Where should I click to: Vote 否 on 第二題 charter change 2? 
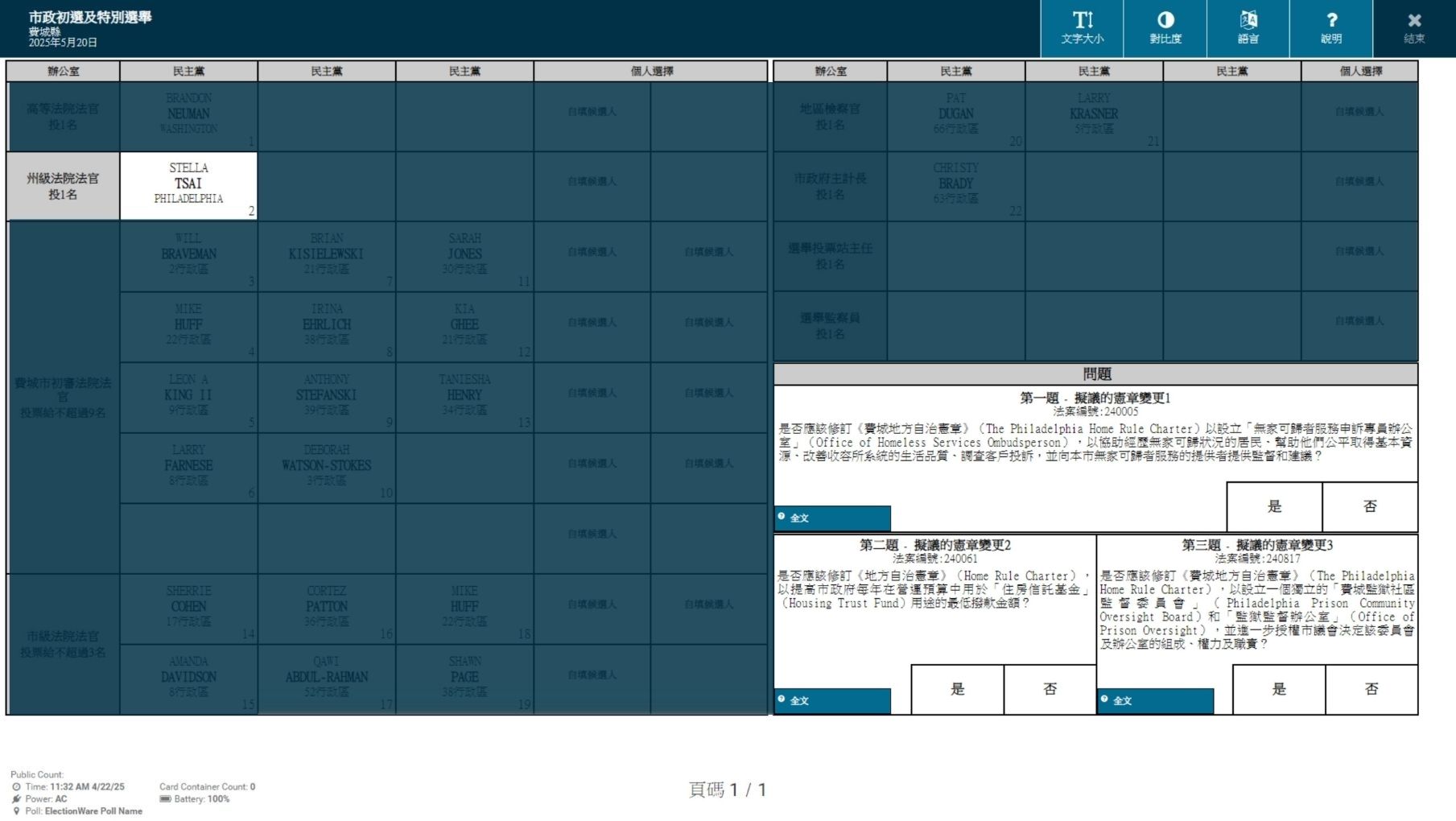[1050, 689]
